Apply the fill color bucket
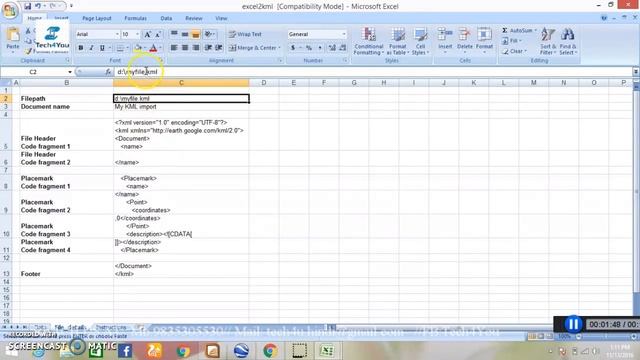The image size is (640, 360). [138, 48]
